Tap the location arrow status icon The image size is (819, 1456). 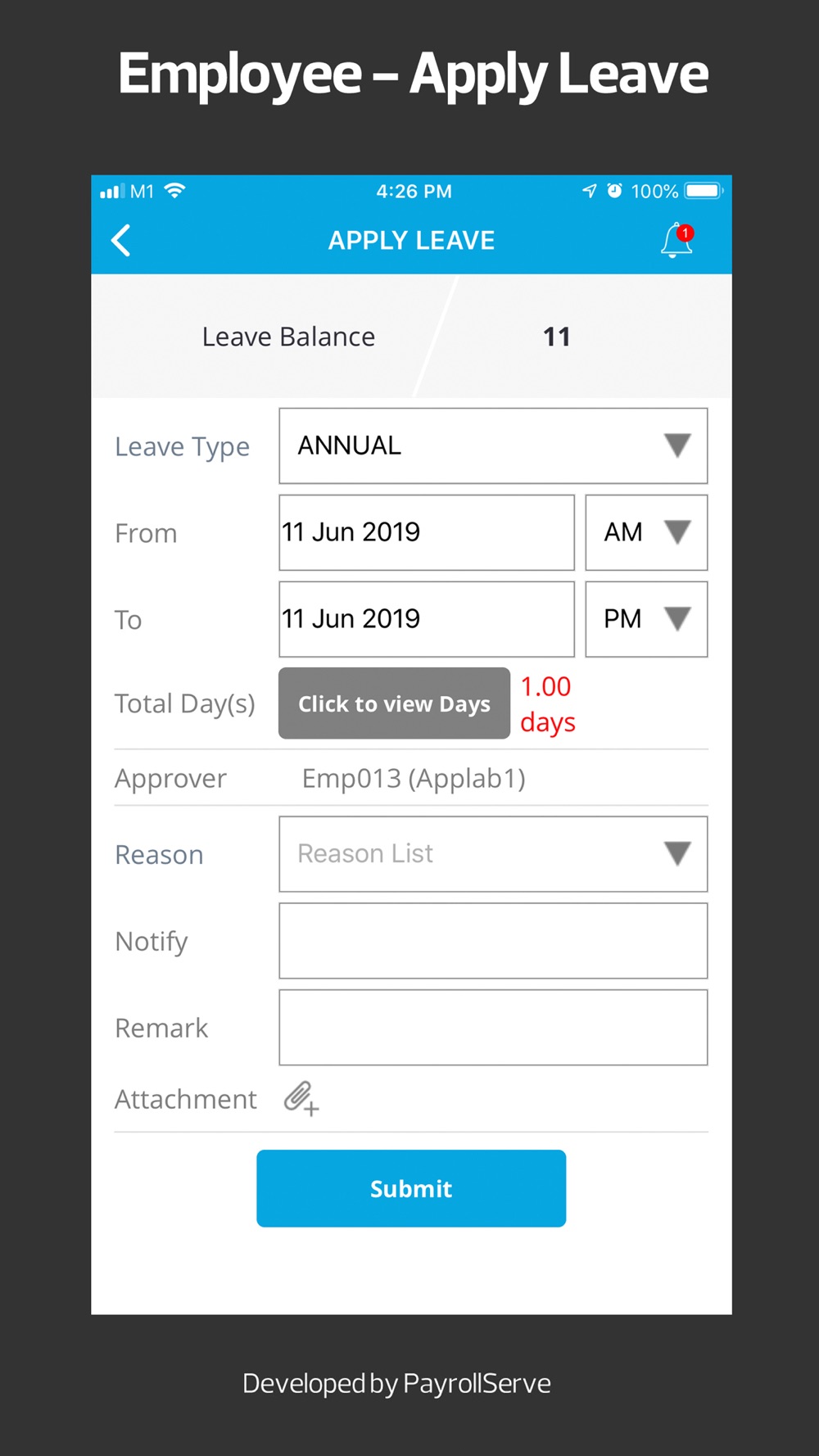[x=589, y=191]
